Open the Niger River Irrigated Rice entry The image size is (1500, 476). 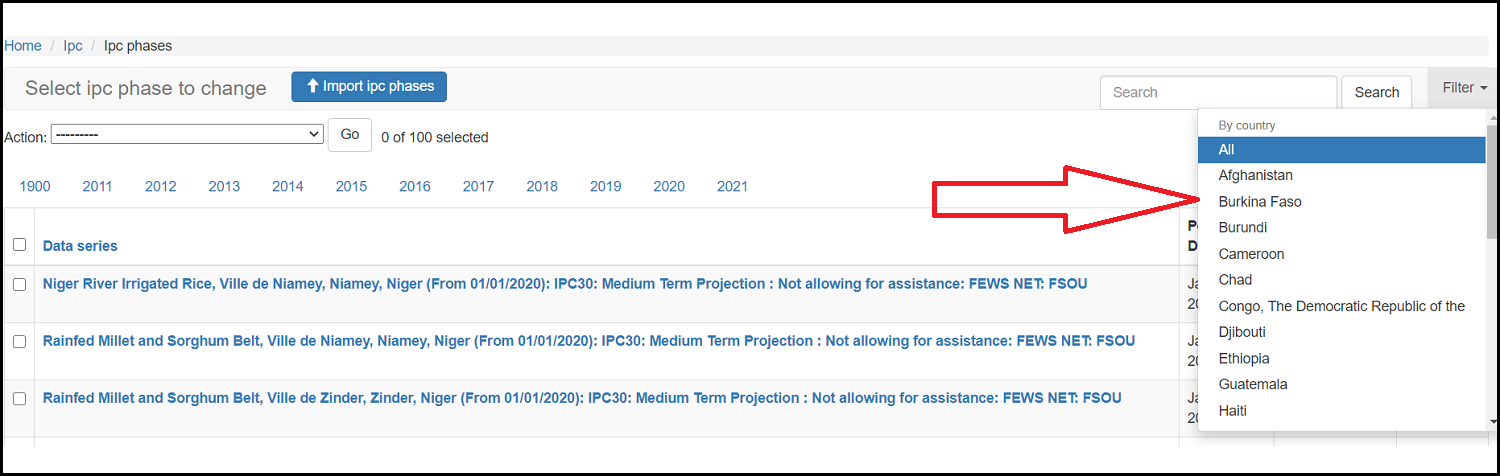564,284
